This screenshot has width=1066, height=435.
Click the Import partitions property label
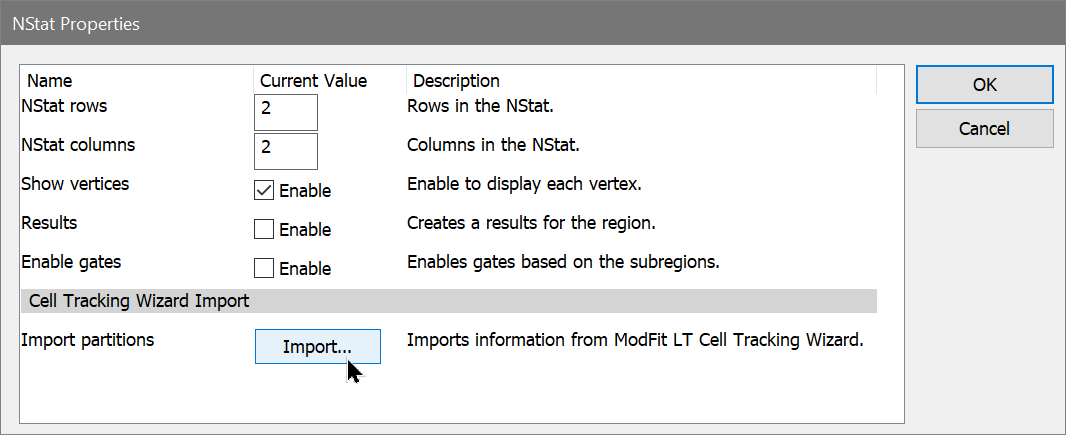[88, 339]
